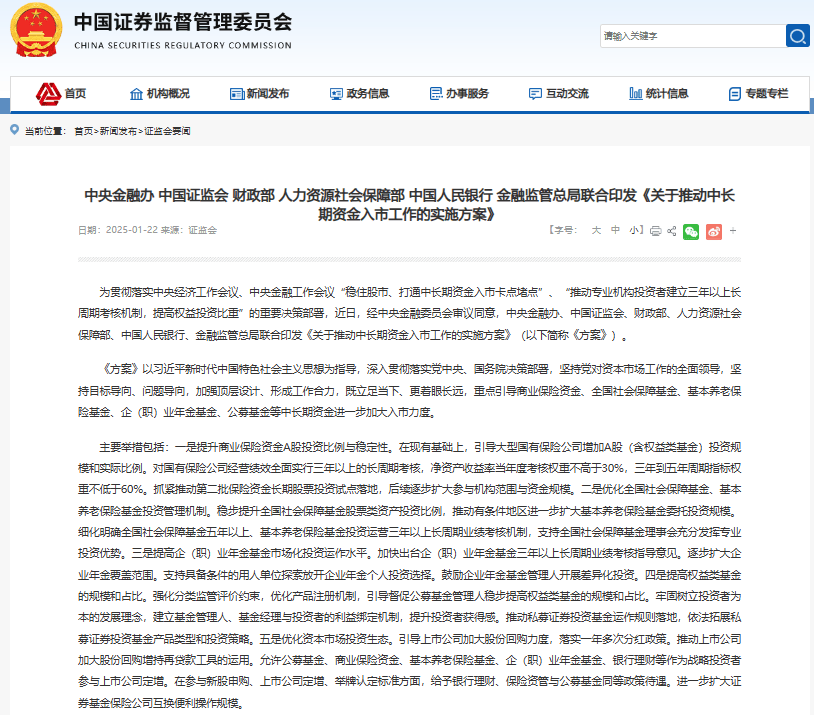The height and width of the screenshot is (715, 814).
Task: Click the bar chart icon next to 统计信息
Action: point(636,93)
